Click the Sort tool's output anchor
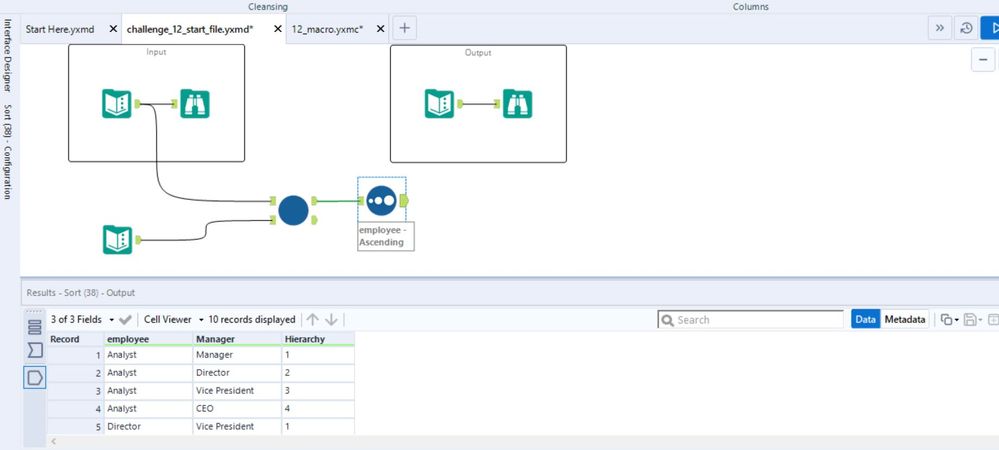The width and height of the screenshot is (999, 450). [x=404, y=200]
